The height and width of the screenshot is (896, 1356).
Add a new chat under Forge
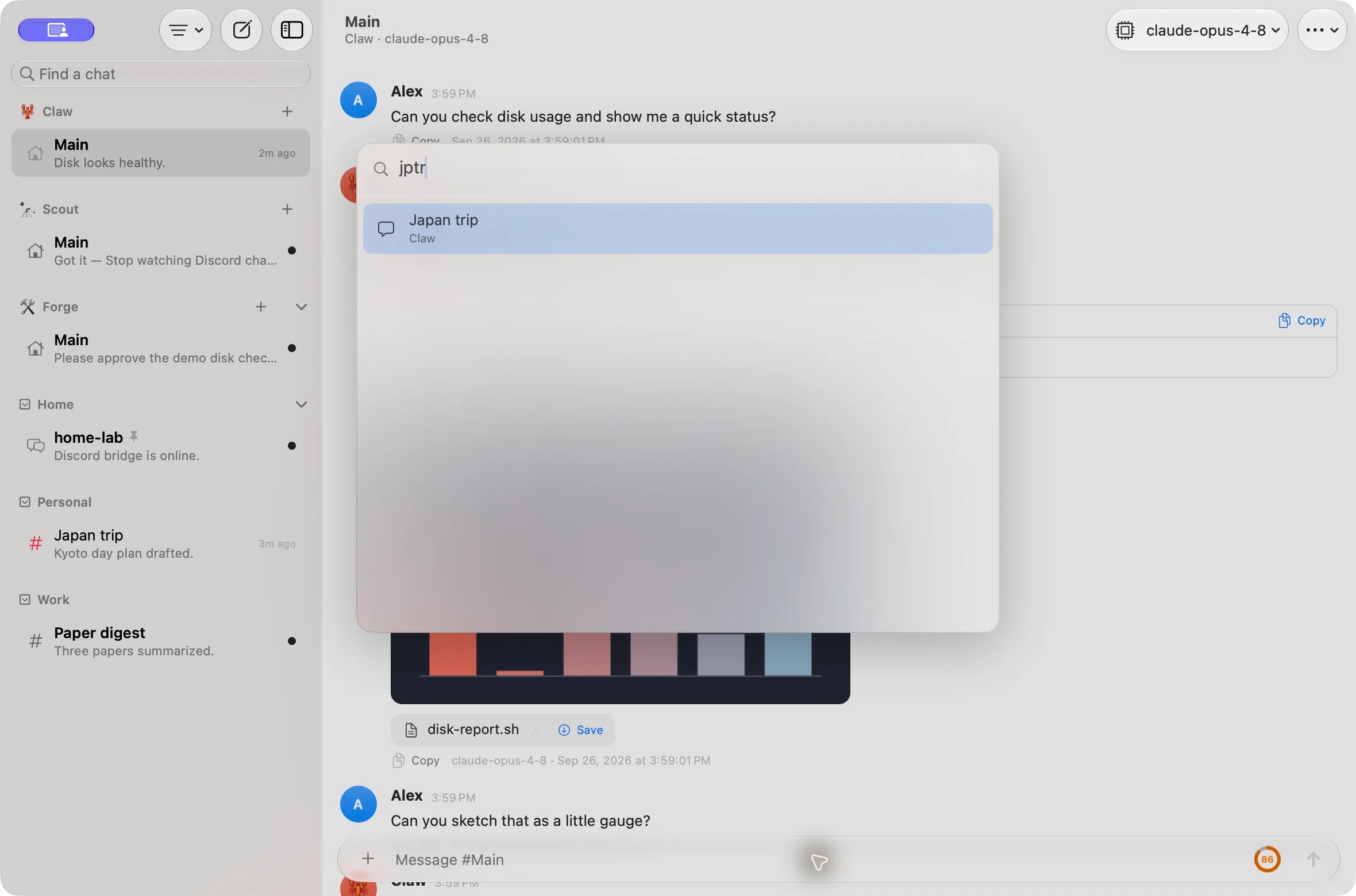(261, 307)
